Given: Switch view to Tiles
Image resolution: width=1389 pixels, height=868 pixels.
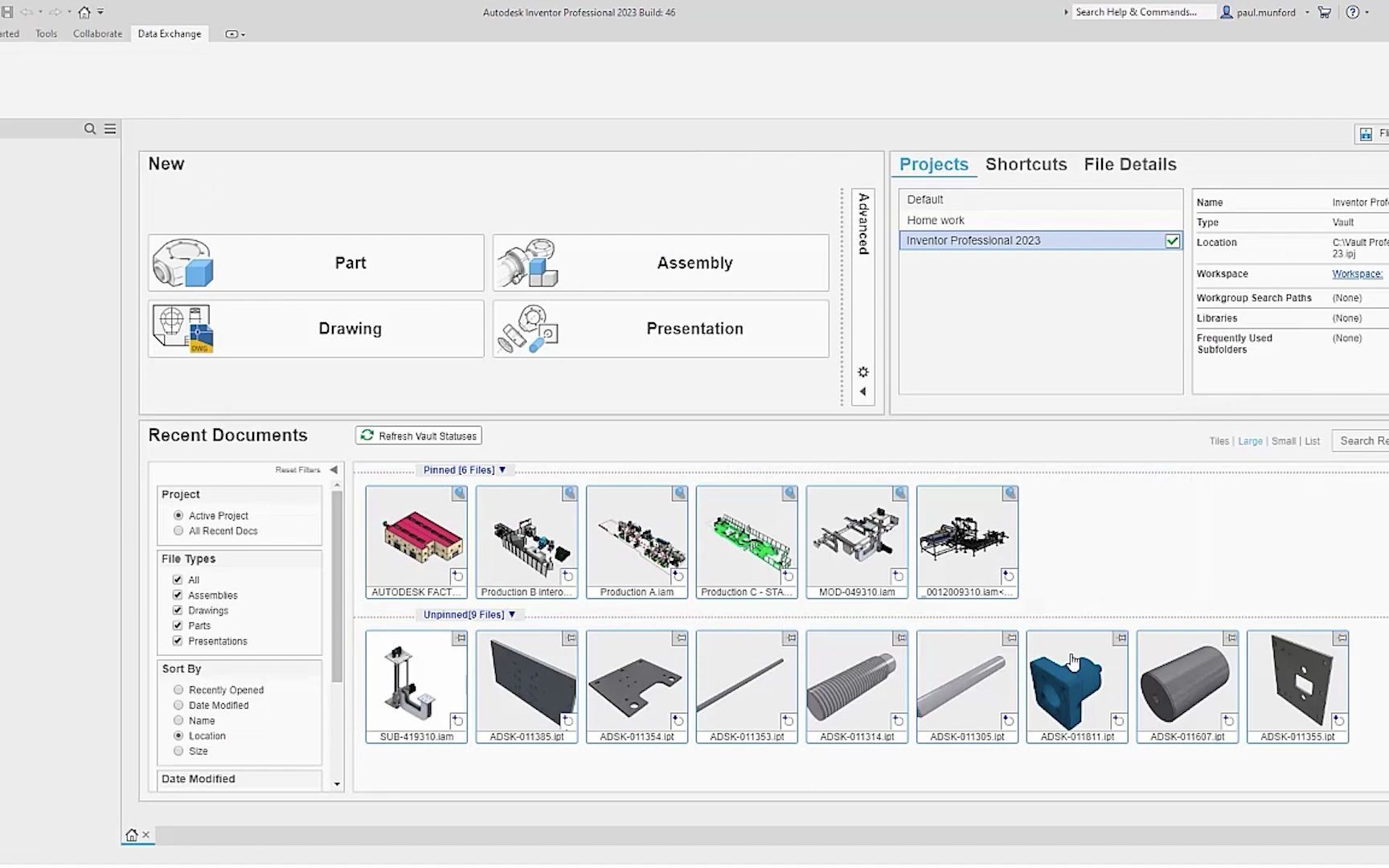Looking at the screenshot, I should (x=1219, y=441).
